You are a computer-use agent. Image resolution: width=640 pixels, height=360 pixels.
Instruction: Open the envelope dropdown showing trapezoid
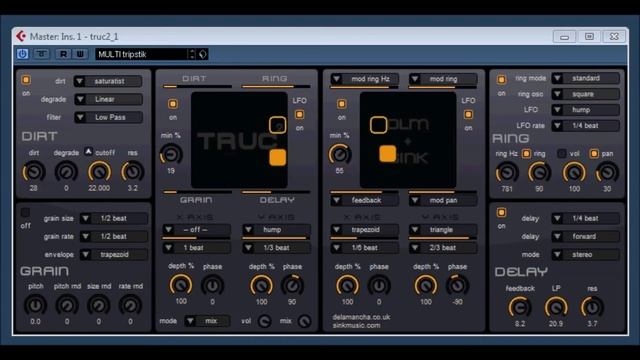113,254
